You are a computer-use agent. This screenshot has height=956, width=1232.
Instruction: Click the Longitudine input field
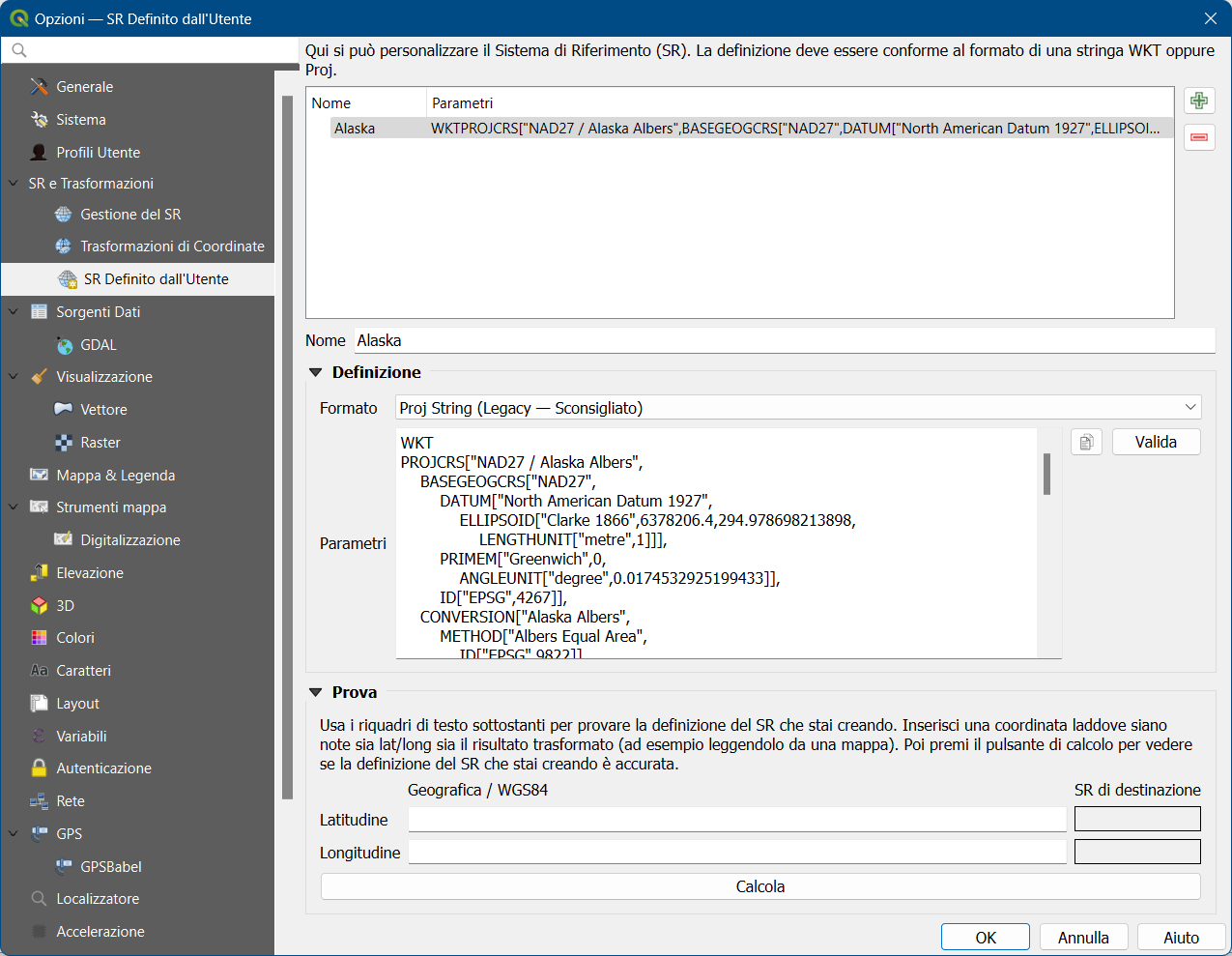point(737,853)
